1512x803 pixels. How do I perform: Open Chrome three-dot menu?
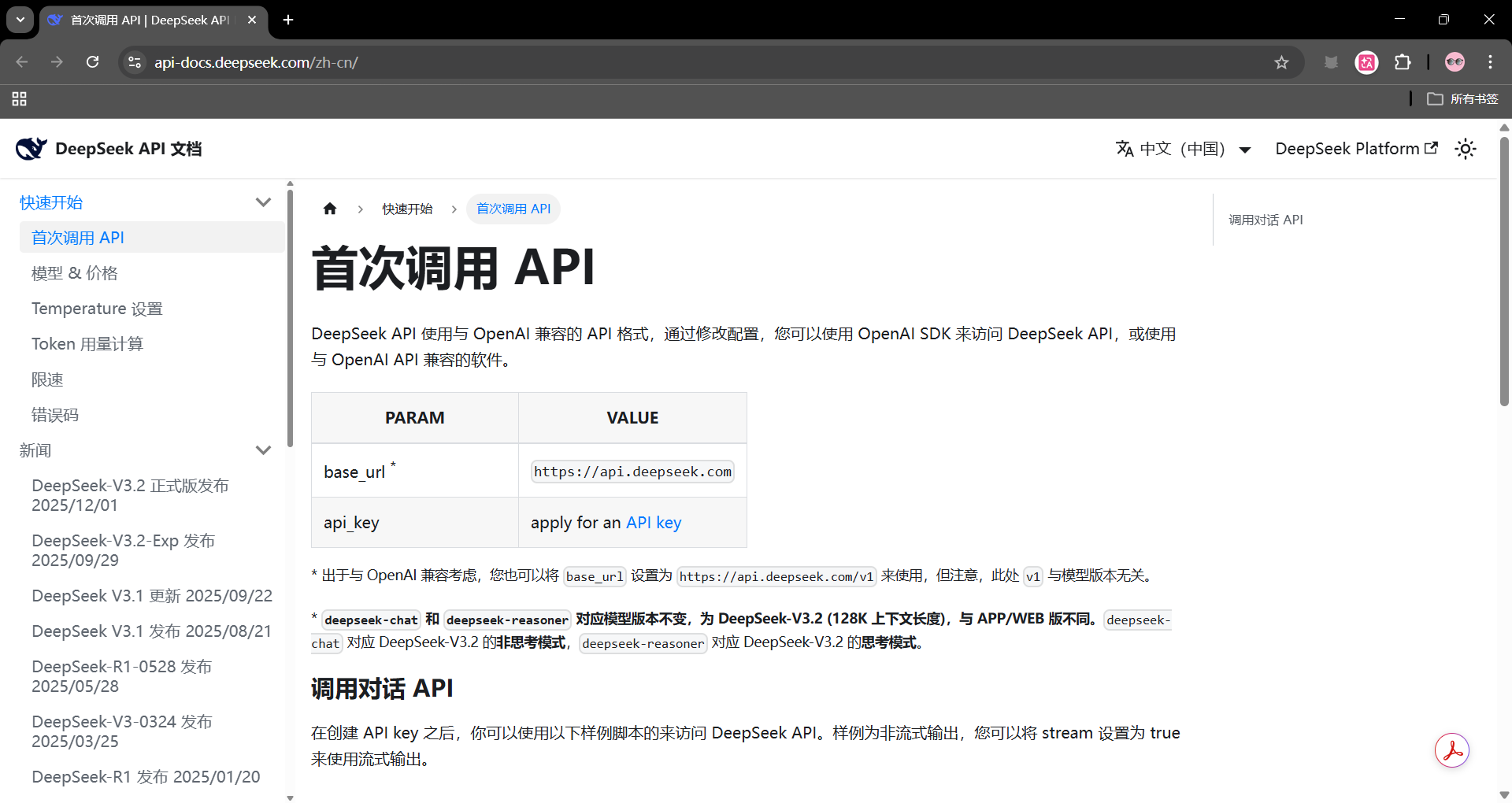coord(1490,62)
